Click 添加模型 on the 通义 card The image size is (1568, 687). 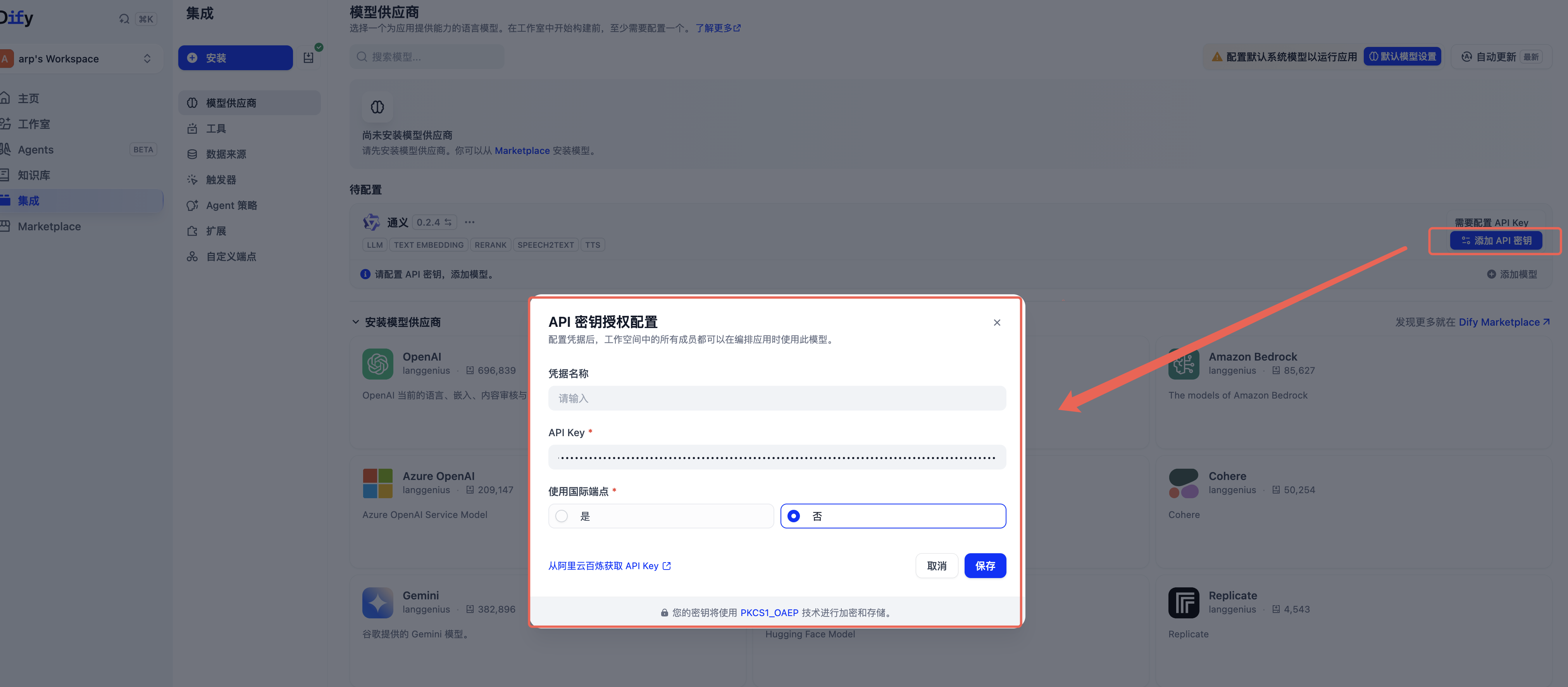pyautogui.click(x=1512, y=274)
